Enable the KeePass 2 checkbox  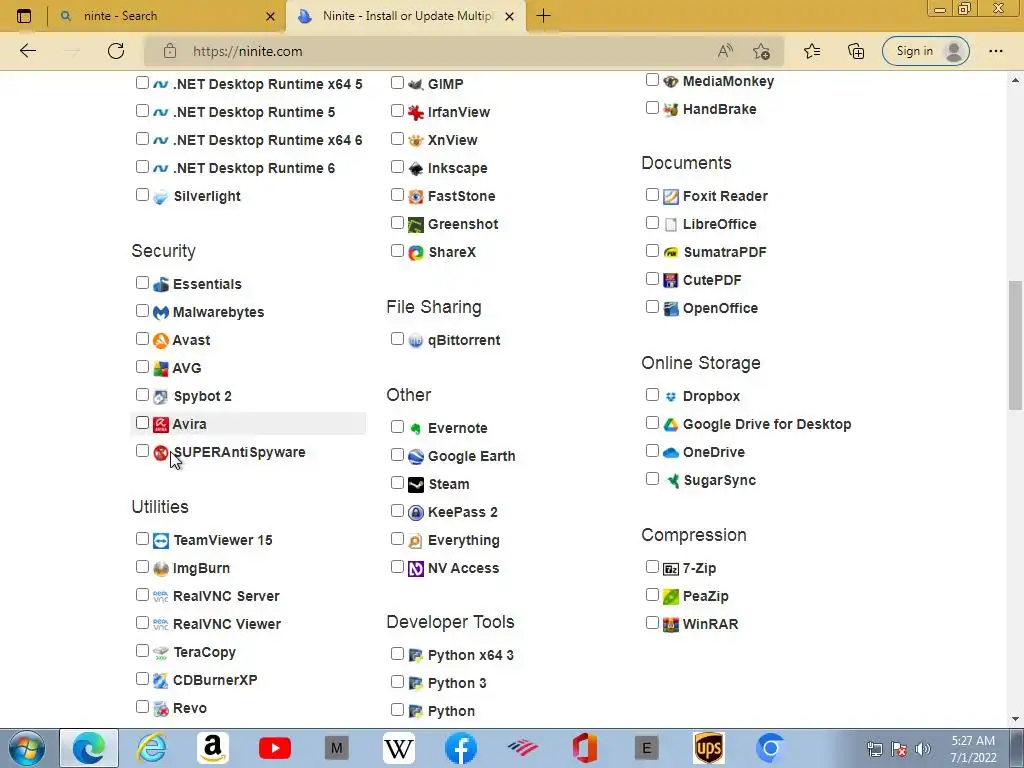point(397,511)
